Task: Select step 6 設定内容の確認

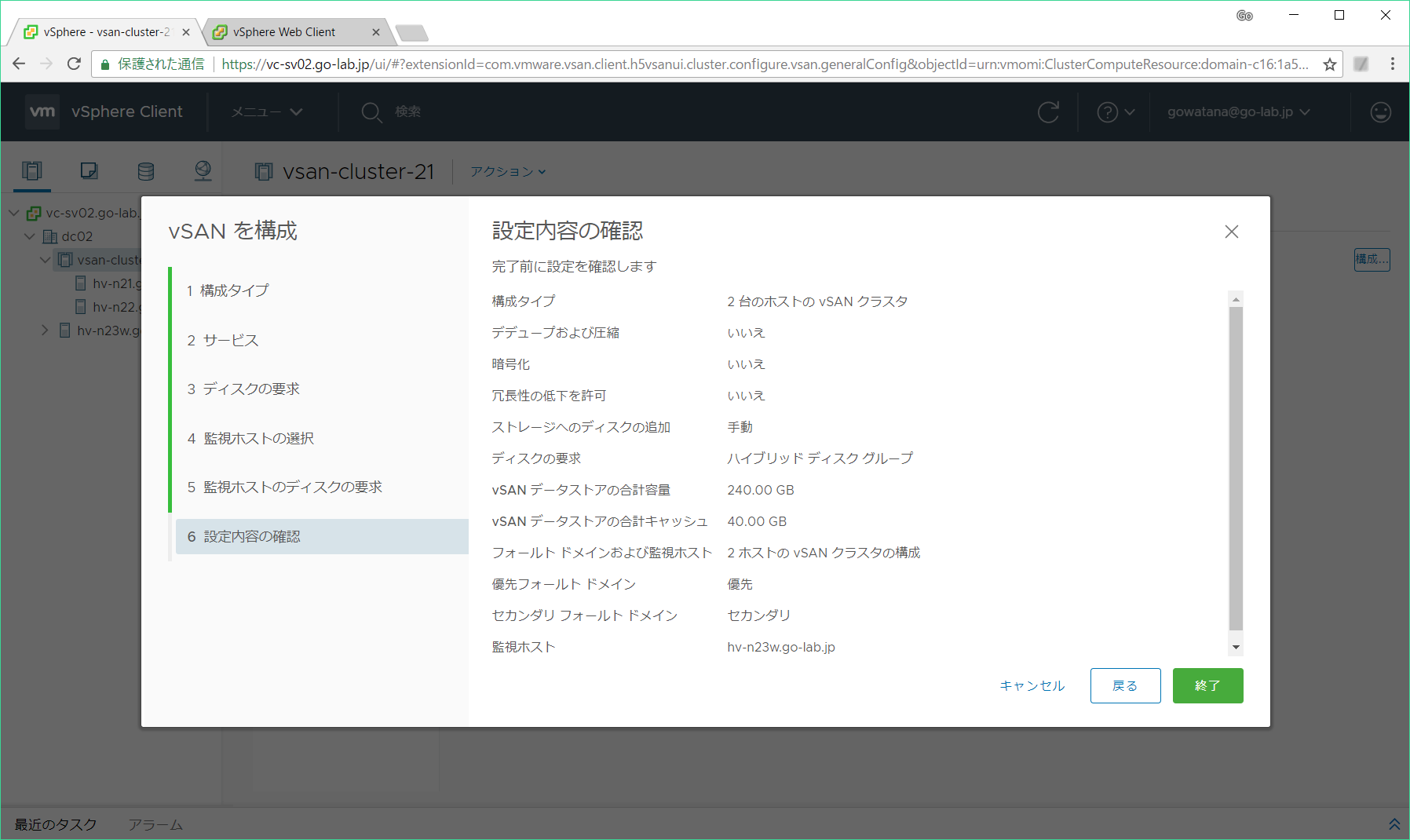Action: (x=322, y=536)
